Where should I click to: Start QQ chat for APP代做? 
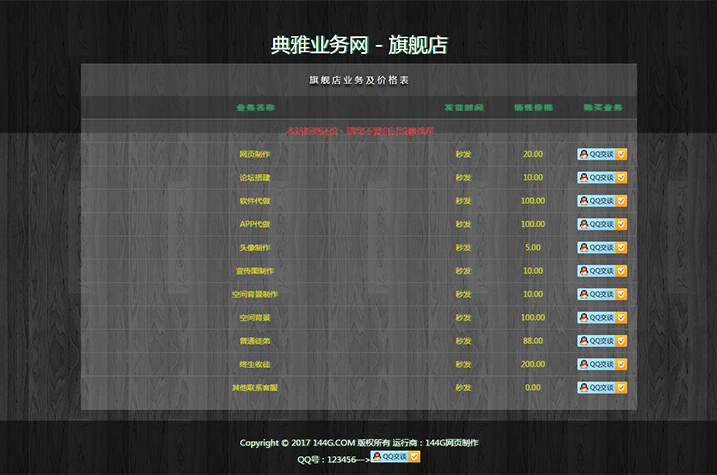(x=601, y=224)
